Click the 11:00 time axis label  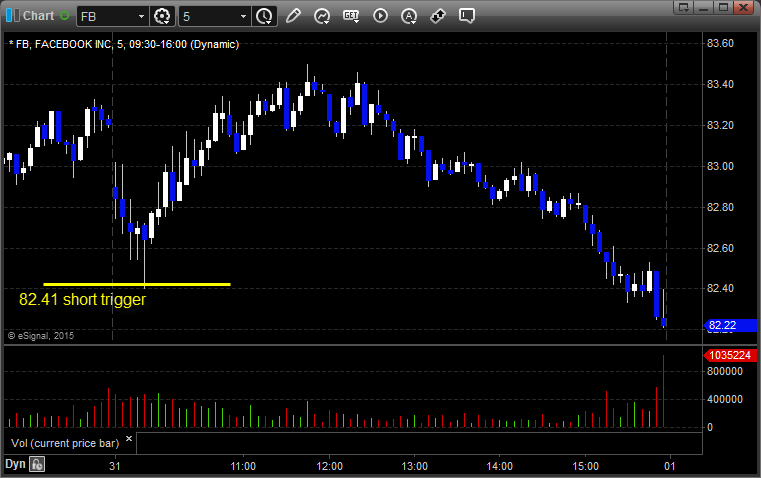243,466
